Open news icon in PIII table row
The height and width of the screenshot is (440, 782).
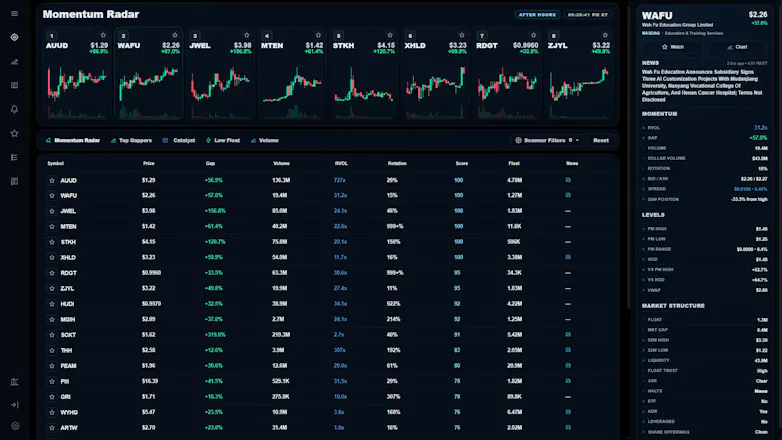click(568, 381)
